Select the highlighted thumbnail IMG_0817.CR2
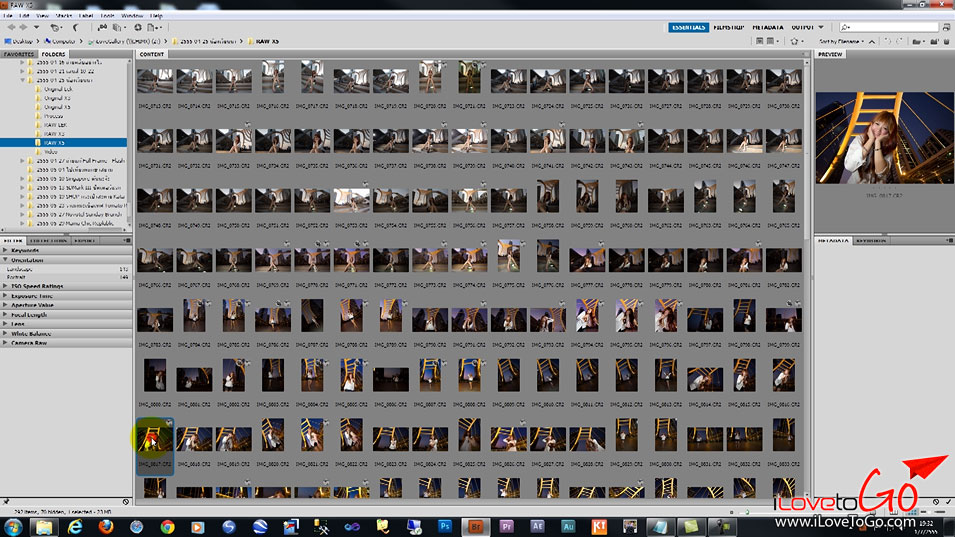 point(155,446)
